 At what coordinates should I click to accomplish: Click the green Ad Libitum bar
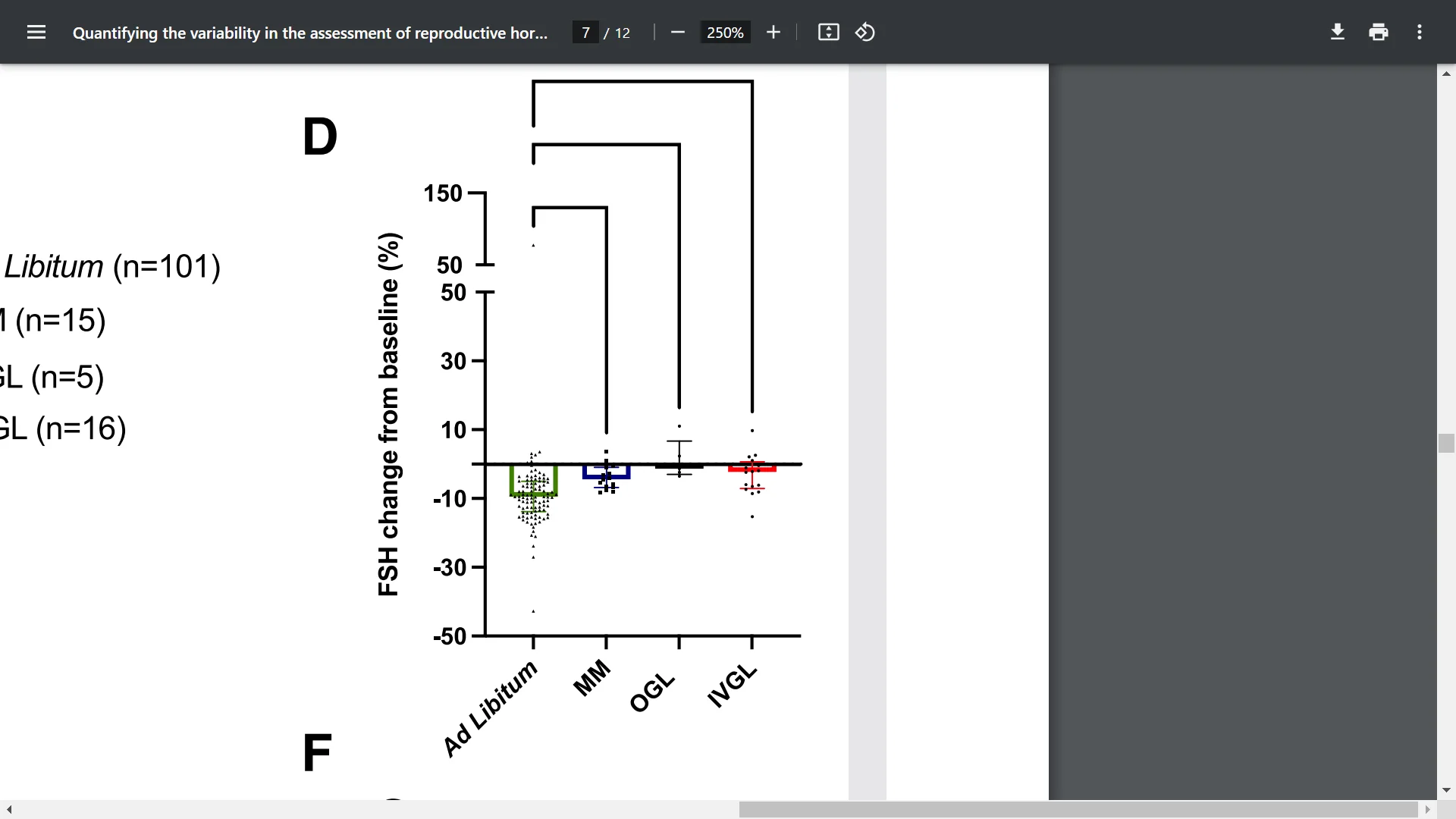[534, 481]
